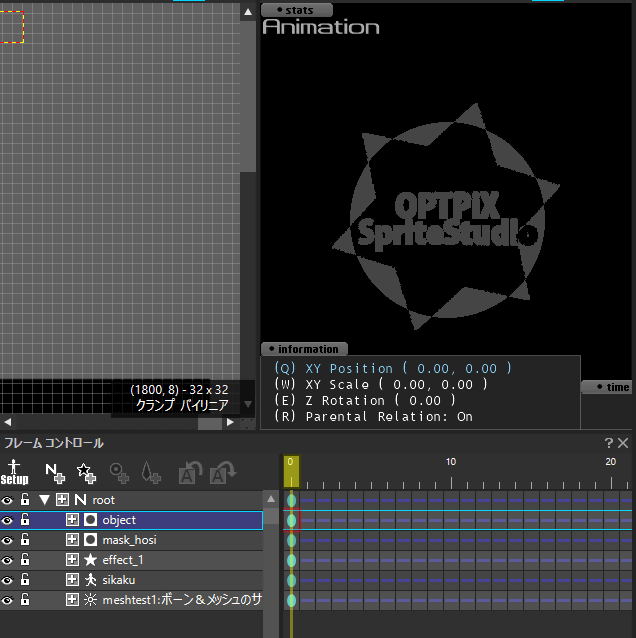
Task: Click the second greyed A-arrow toolbar icon
Action: click(223, 473)
